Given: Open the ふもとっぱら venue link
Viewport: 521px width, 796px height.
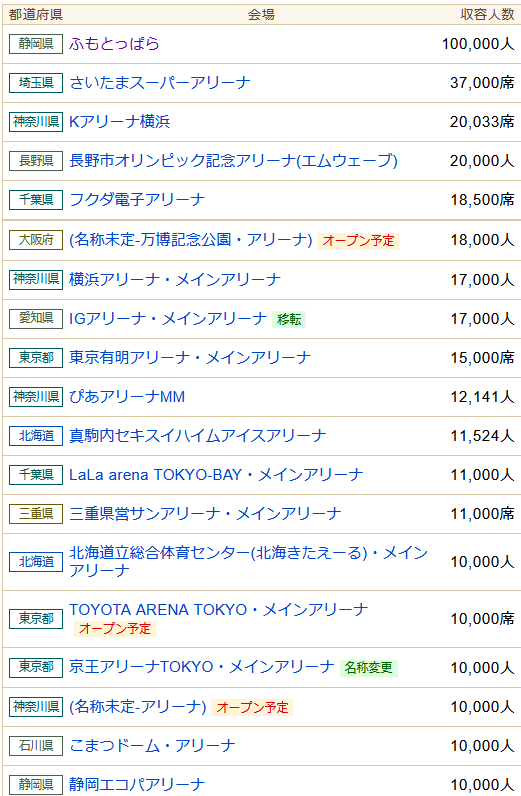Looking at the screenshot, I should (x=114, y=44).
